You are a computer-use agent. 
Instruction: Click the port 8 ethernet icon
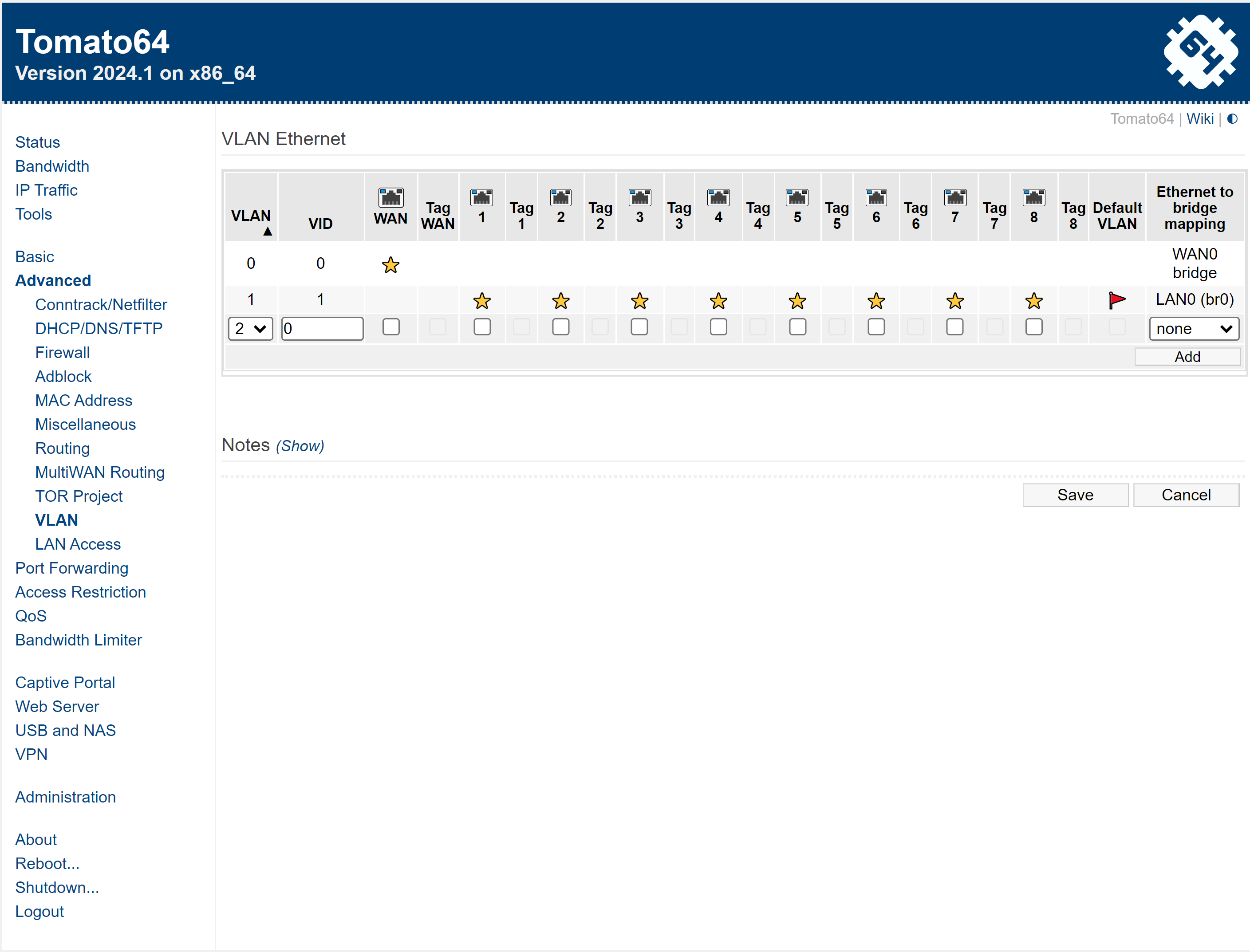[x=1033, y=197]
